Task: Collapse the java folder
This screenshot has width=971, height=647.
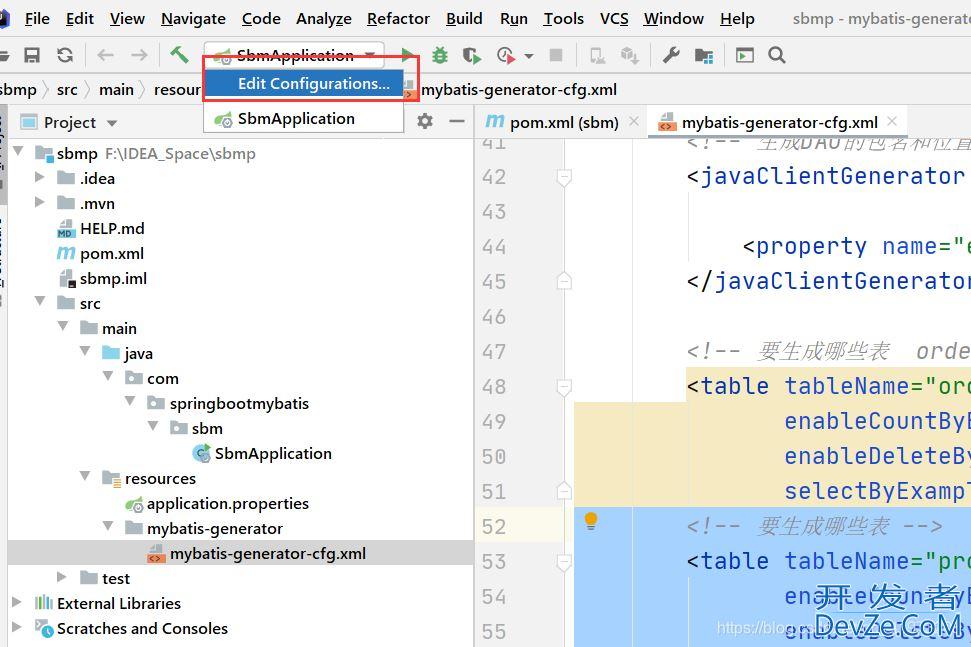Action: pyautogui.click(x=85, y=350)
